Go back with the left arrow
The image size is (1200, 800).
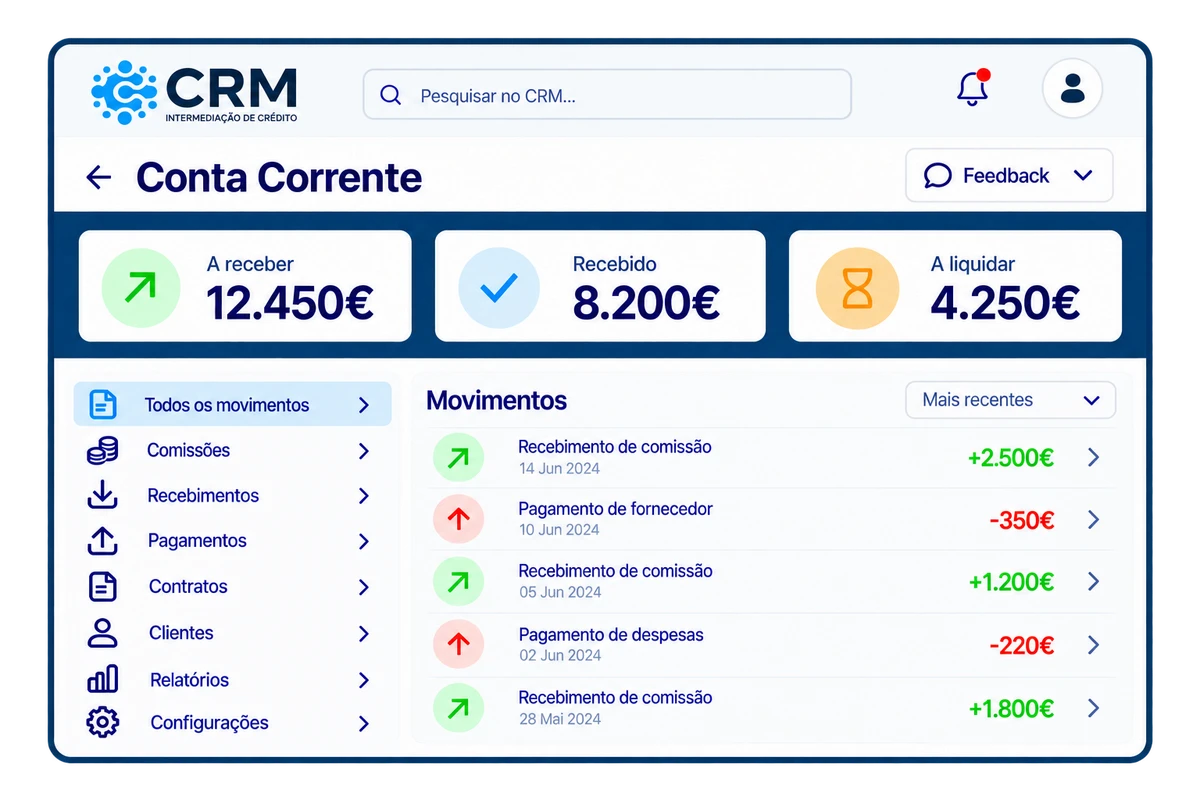(98, 178)
